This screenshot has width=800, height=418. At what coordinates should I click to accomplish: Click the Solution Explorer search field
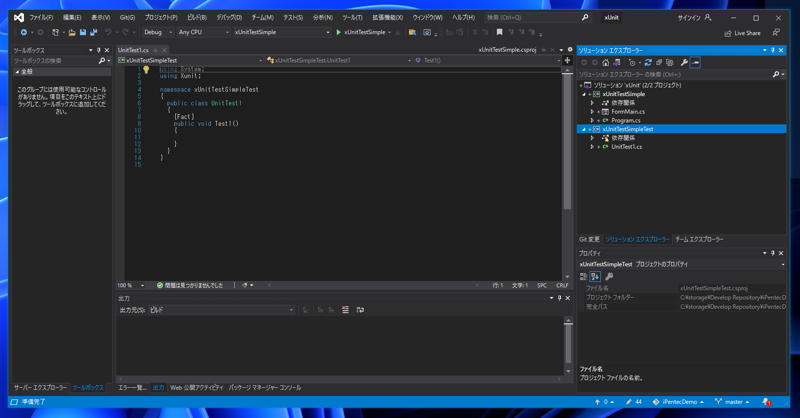click(x=680, y=75)
